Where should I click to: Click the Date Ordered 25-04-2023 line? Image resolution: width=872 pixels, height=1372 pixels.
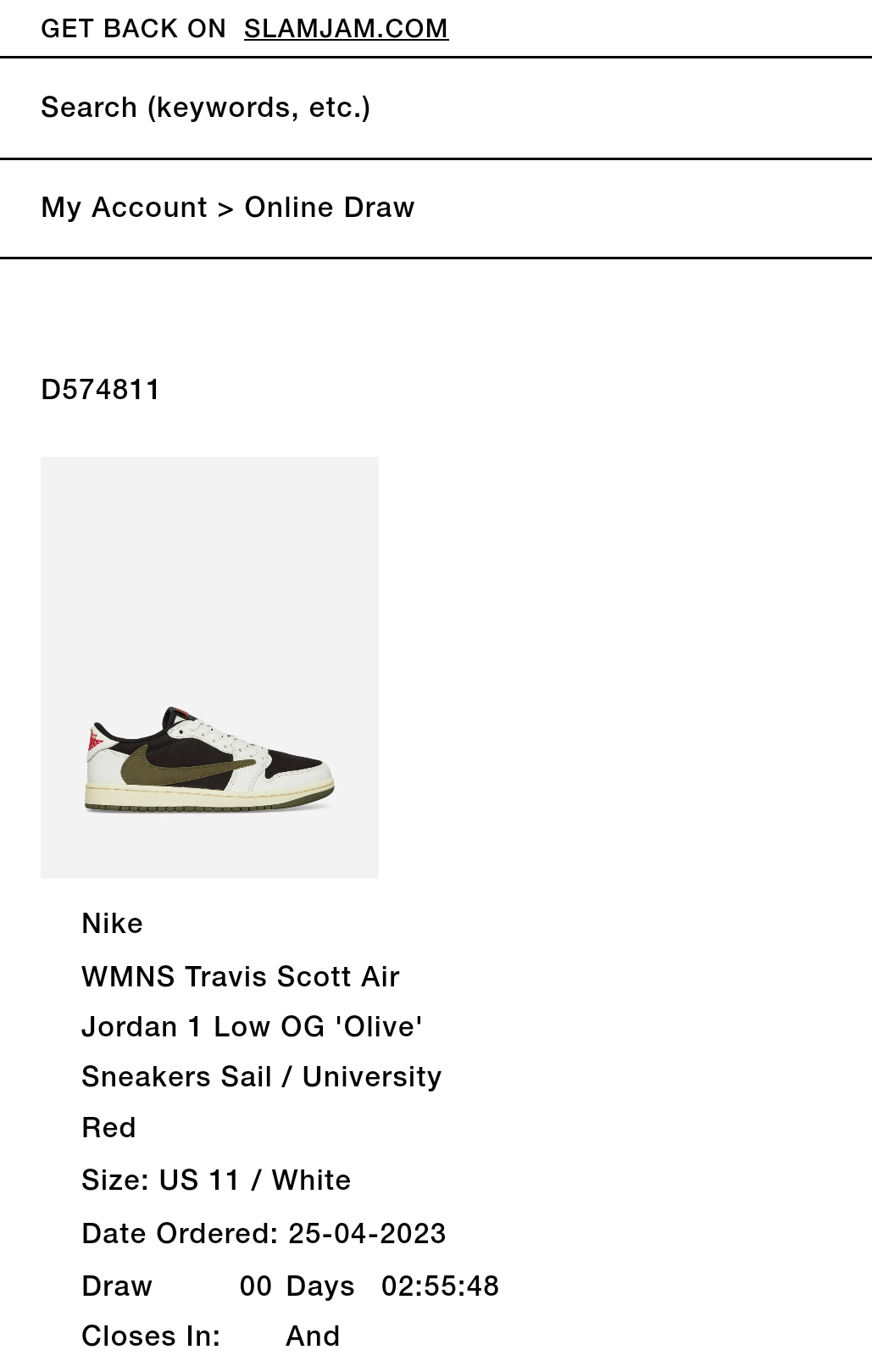coord(264,1233)
